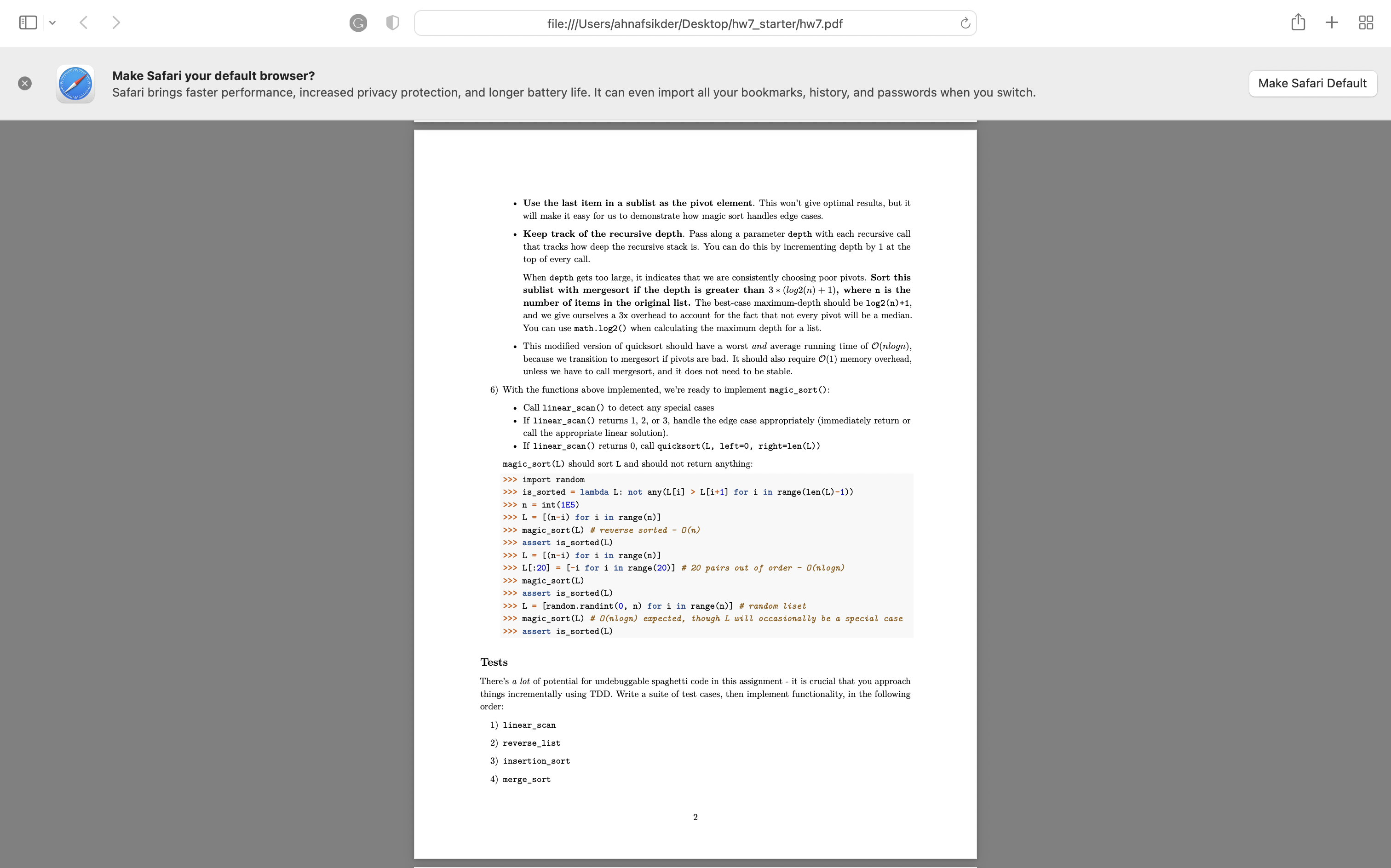Go forward to the next page
This screenshot has width=1391, height=868.
(116, 23)
